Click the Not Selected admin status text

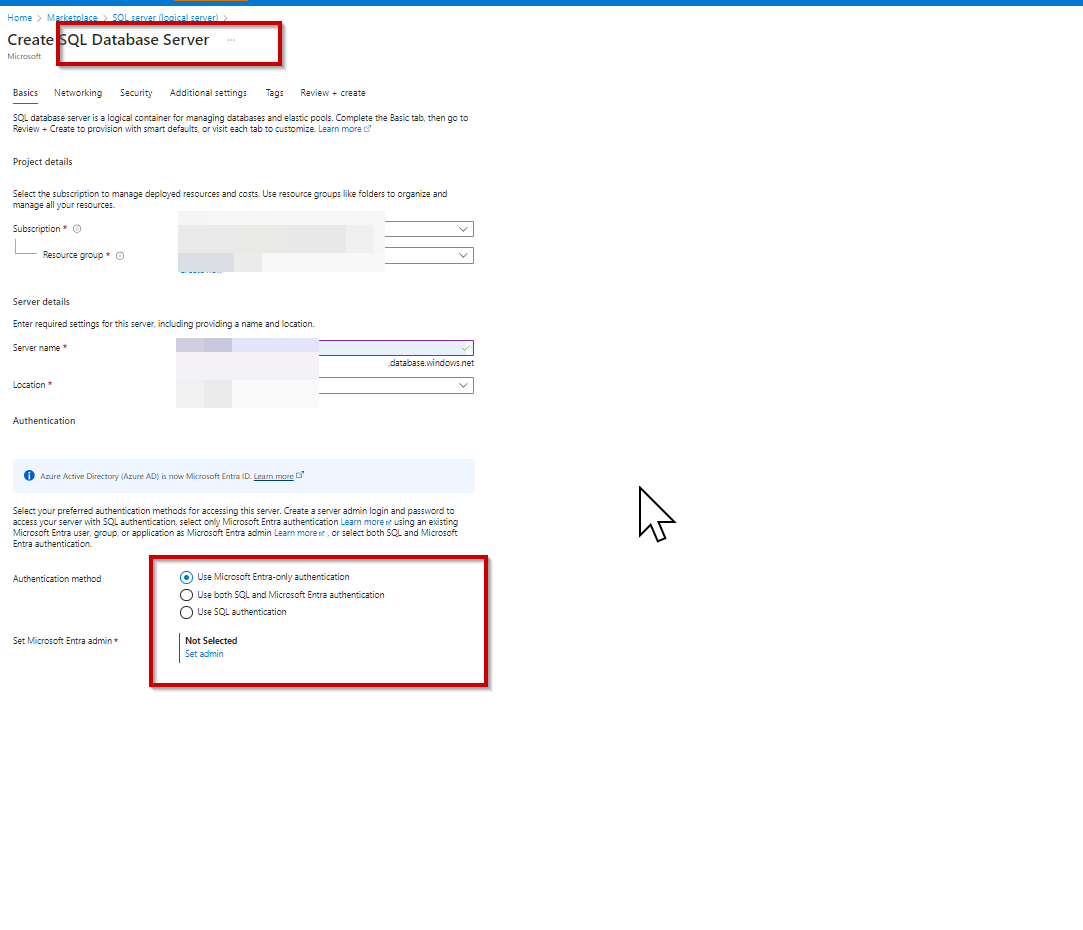click(x=211, y=640)
